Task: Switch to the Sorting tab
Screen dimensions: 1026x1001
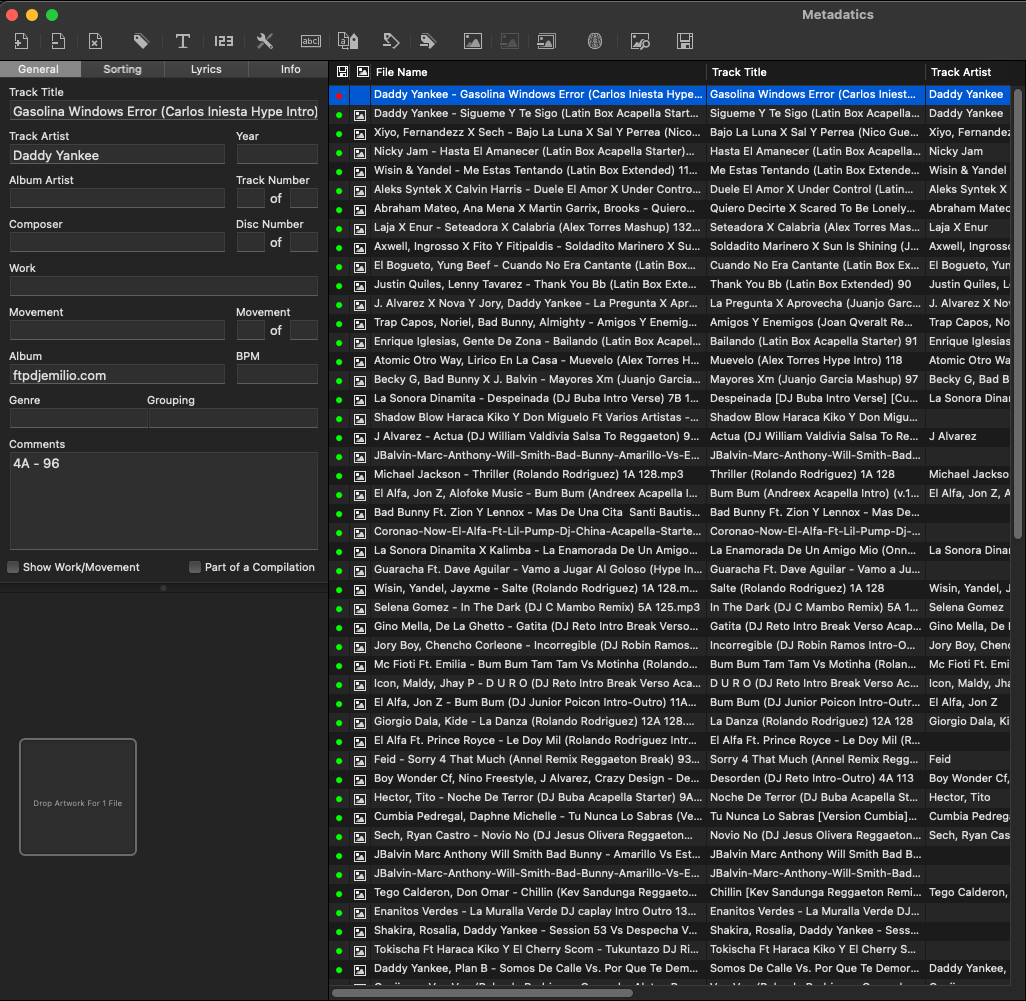Action: [122, 69]
